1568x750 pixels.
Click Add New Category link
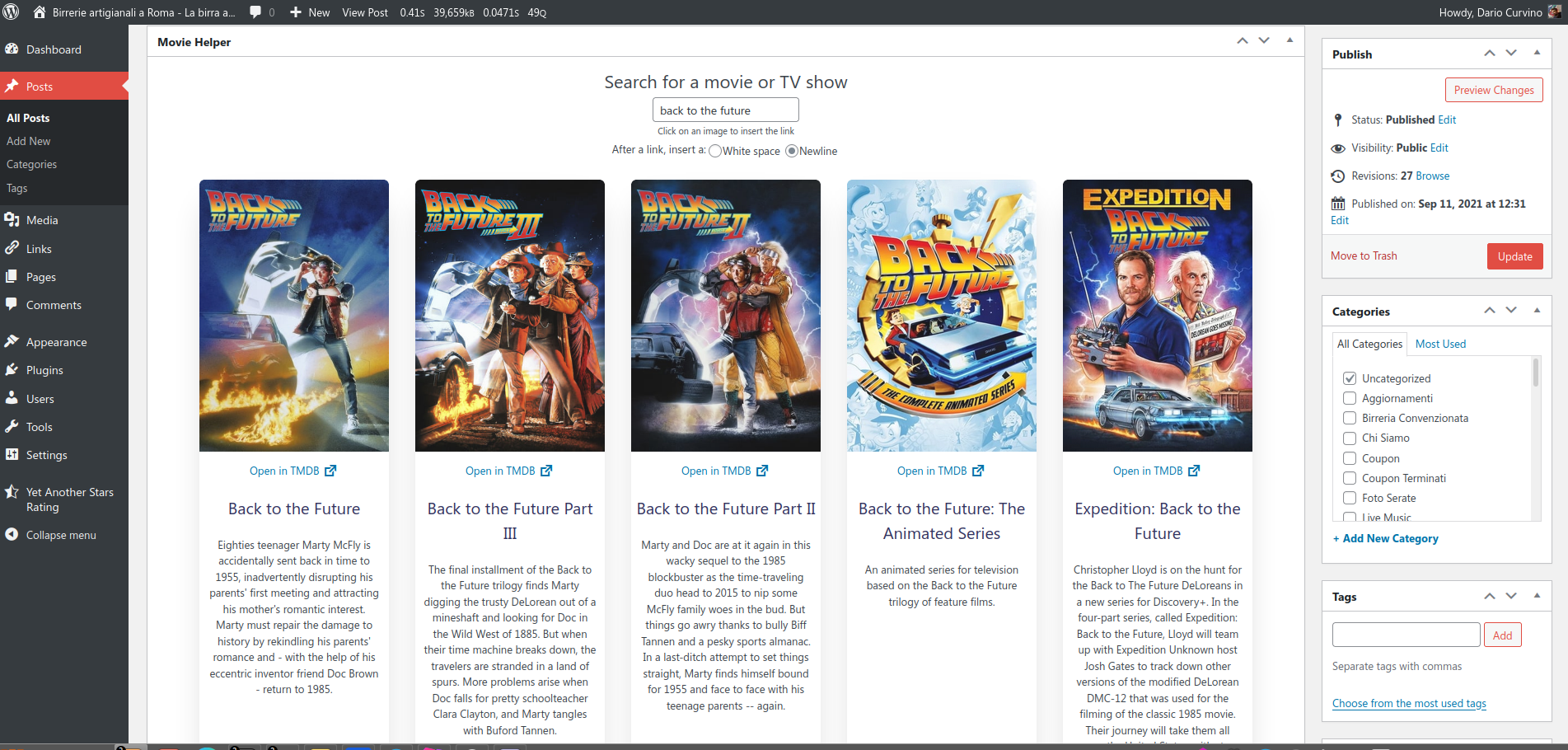[x=1385, y=538]
